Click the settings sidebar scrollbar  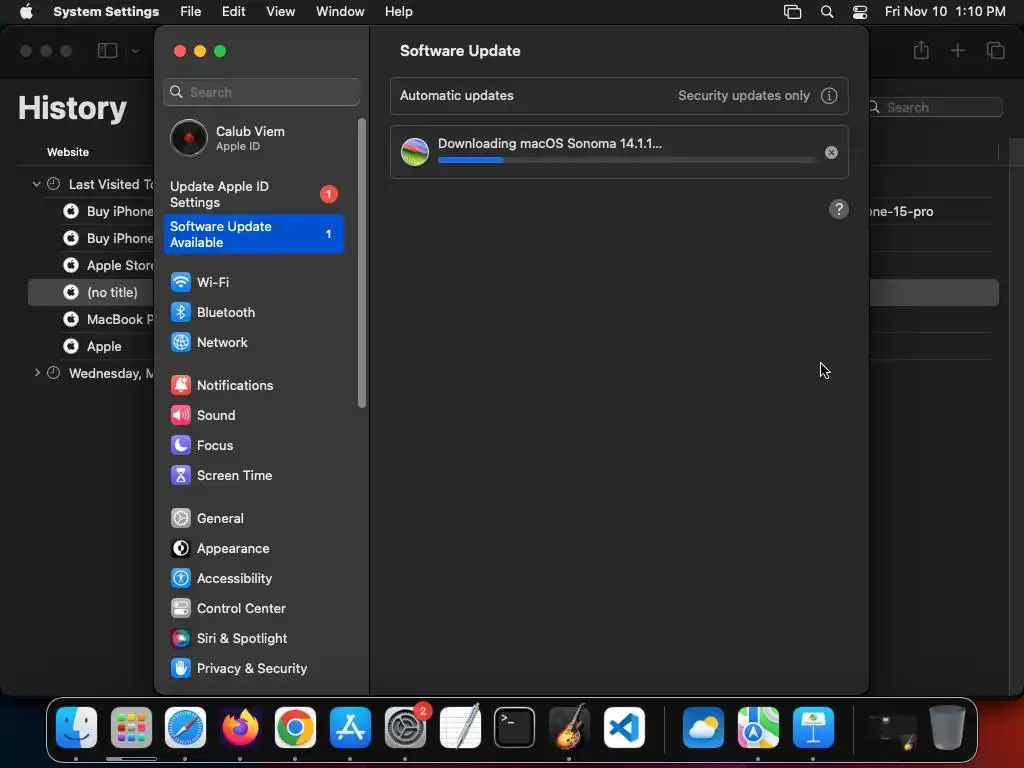tap(362, 263)
